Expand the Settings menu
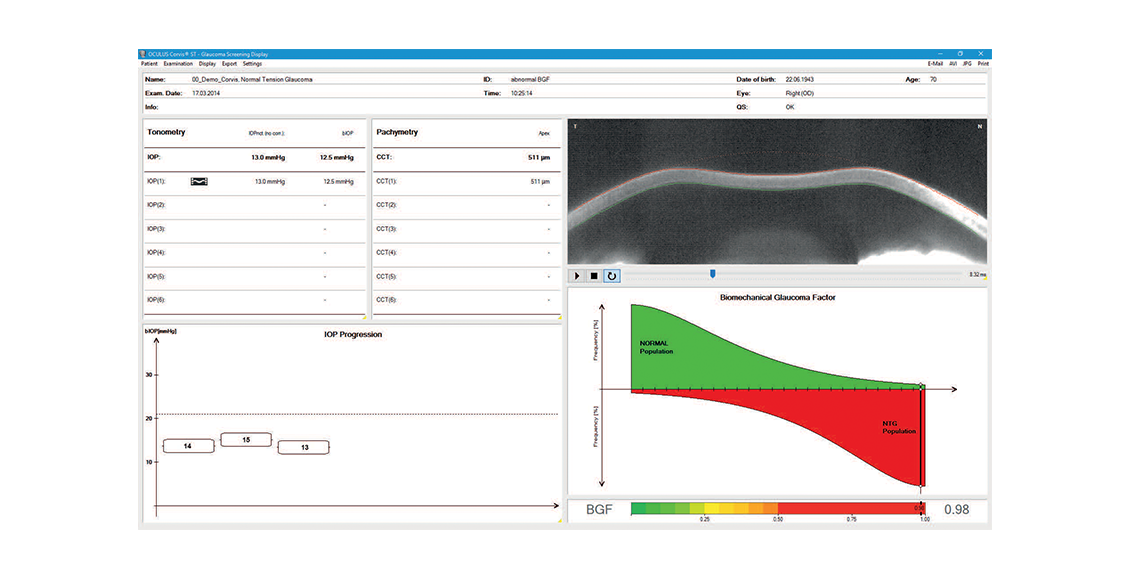 click(252, 64)
